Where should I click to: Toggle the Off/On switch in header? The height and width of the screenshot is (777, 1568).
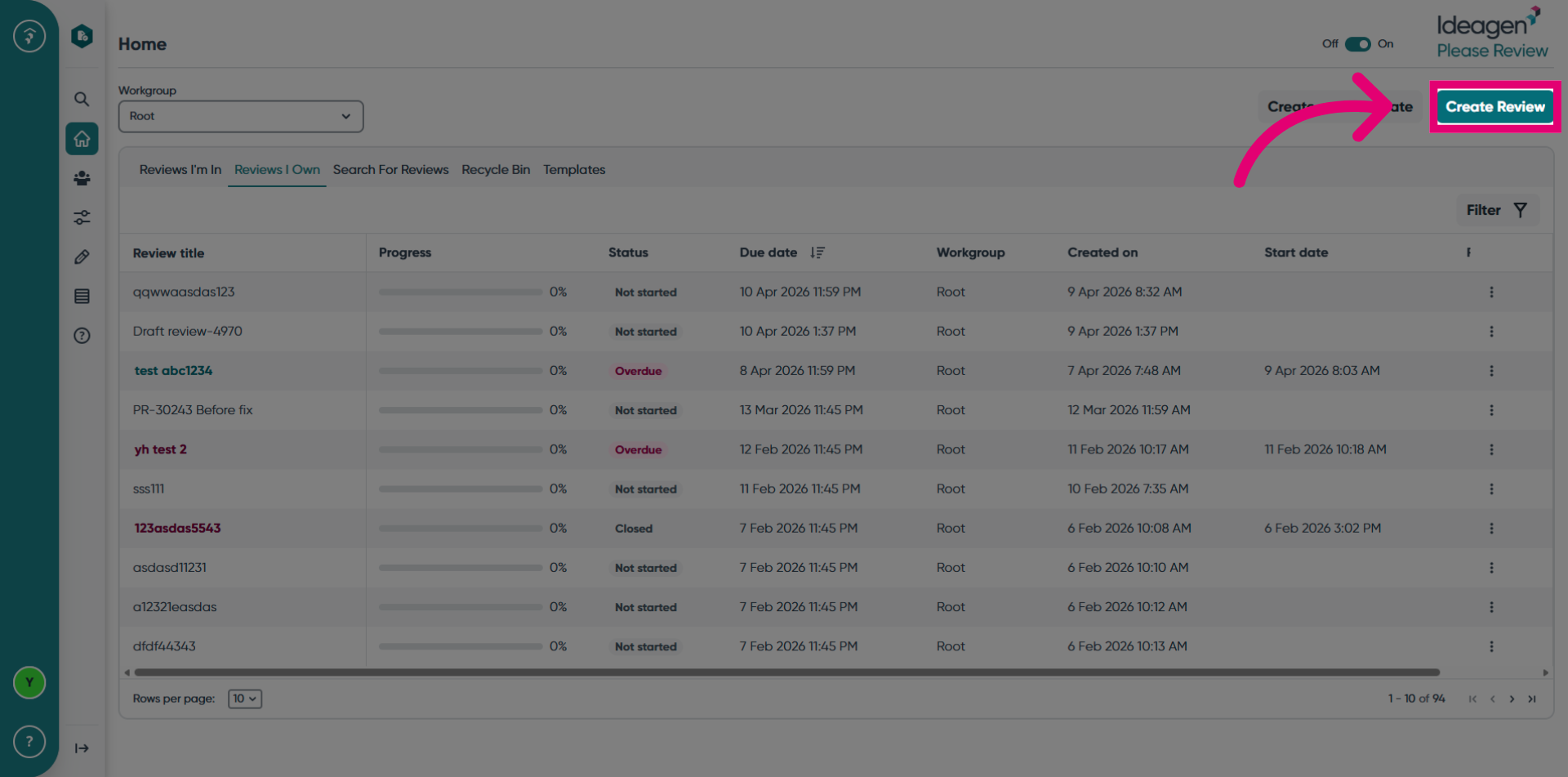(1358, 44)
